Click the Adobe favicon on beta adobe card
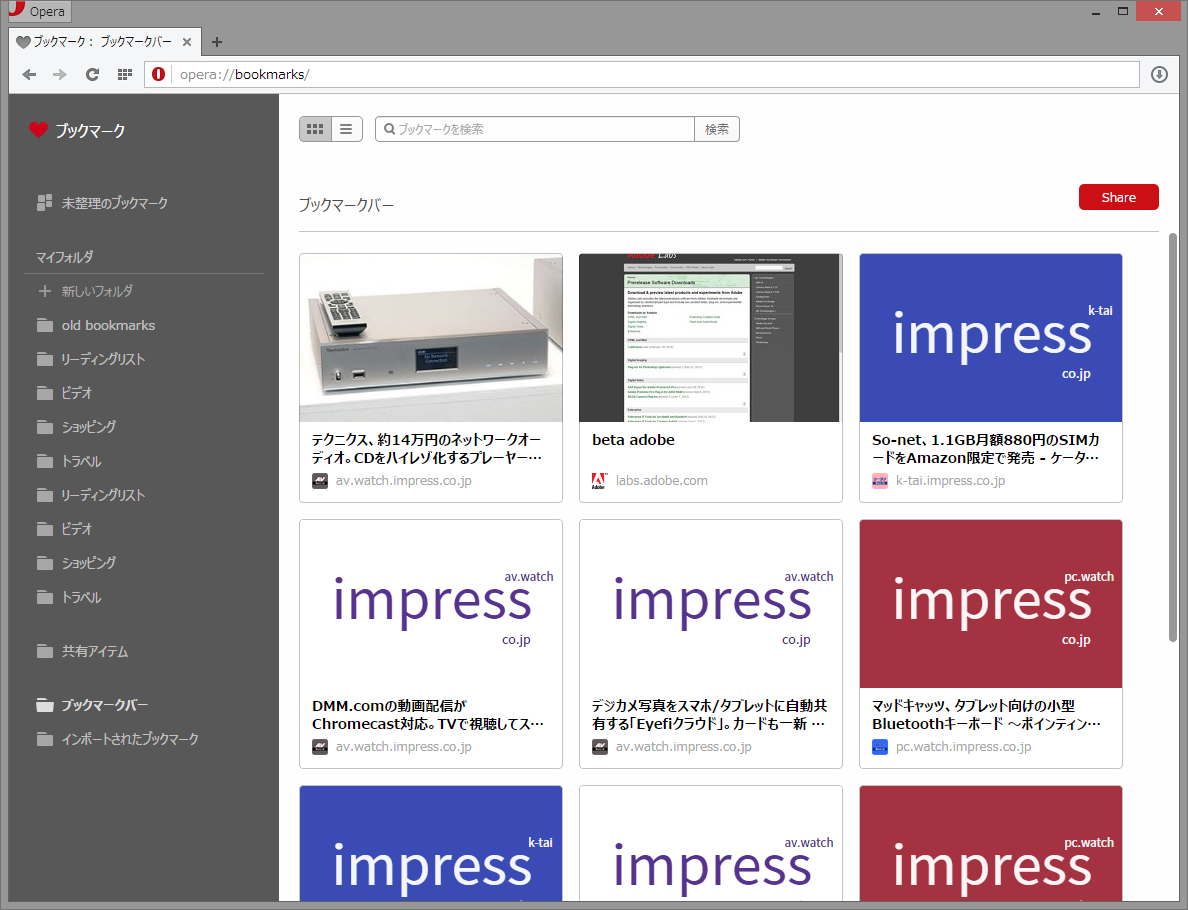Image resolution: width=1188 pixels, height=910 pixels. (599, 480)
